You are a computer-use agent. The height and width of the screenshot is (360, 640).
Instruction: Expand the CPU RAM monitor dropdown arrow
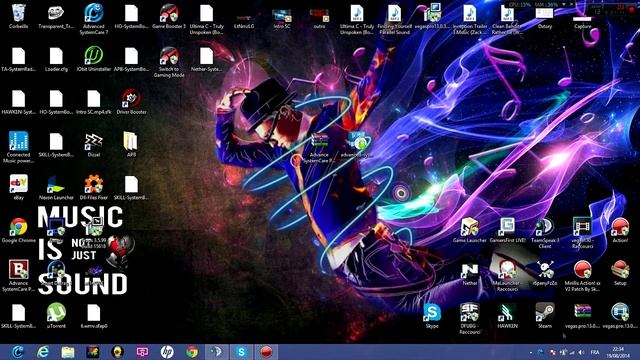tap(564, 4)
